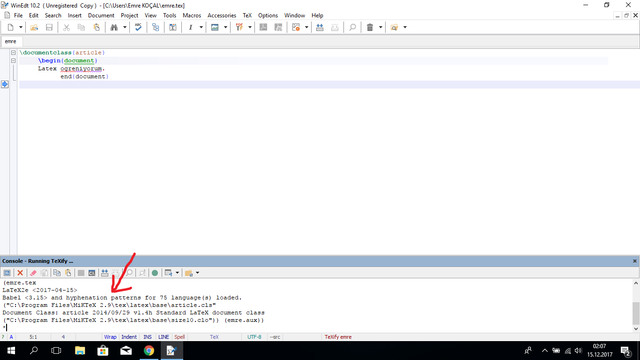
Task: Open the File menu
Action: click(x=18, y=16)
